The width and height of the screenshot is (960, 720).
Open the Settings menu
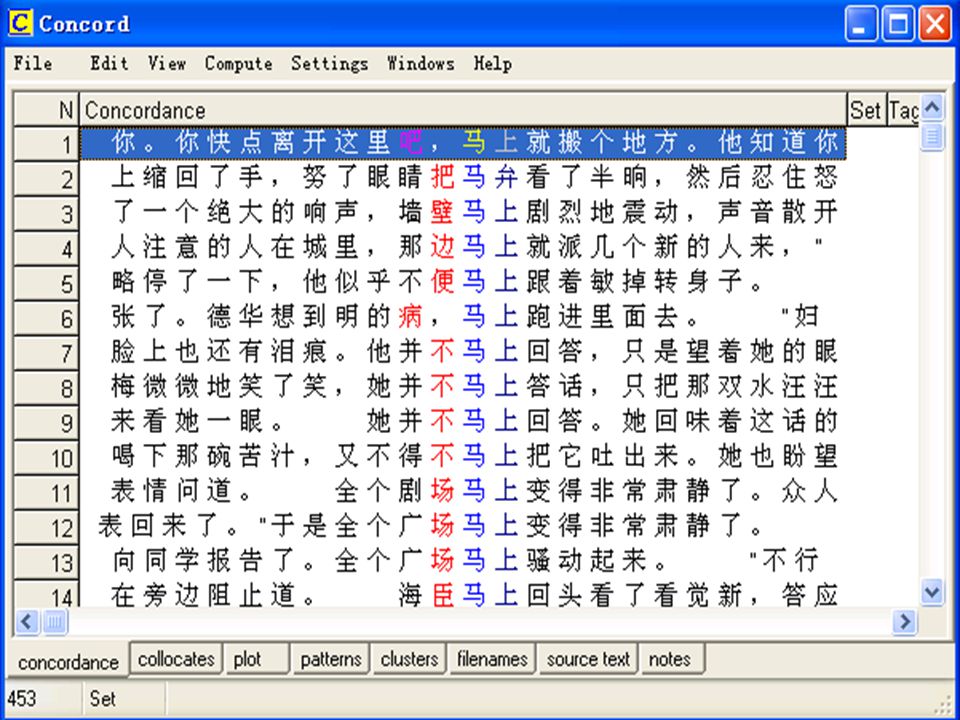329,63
